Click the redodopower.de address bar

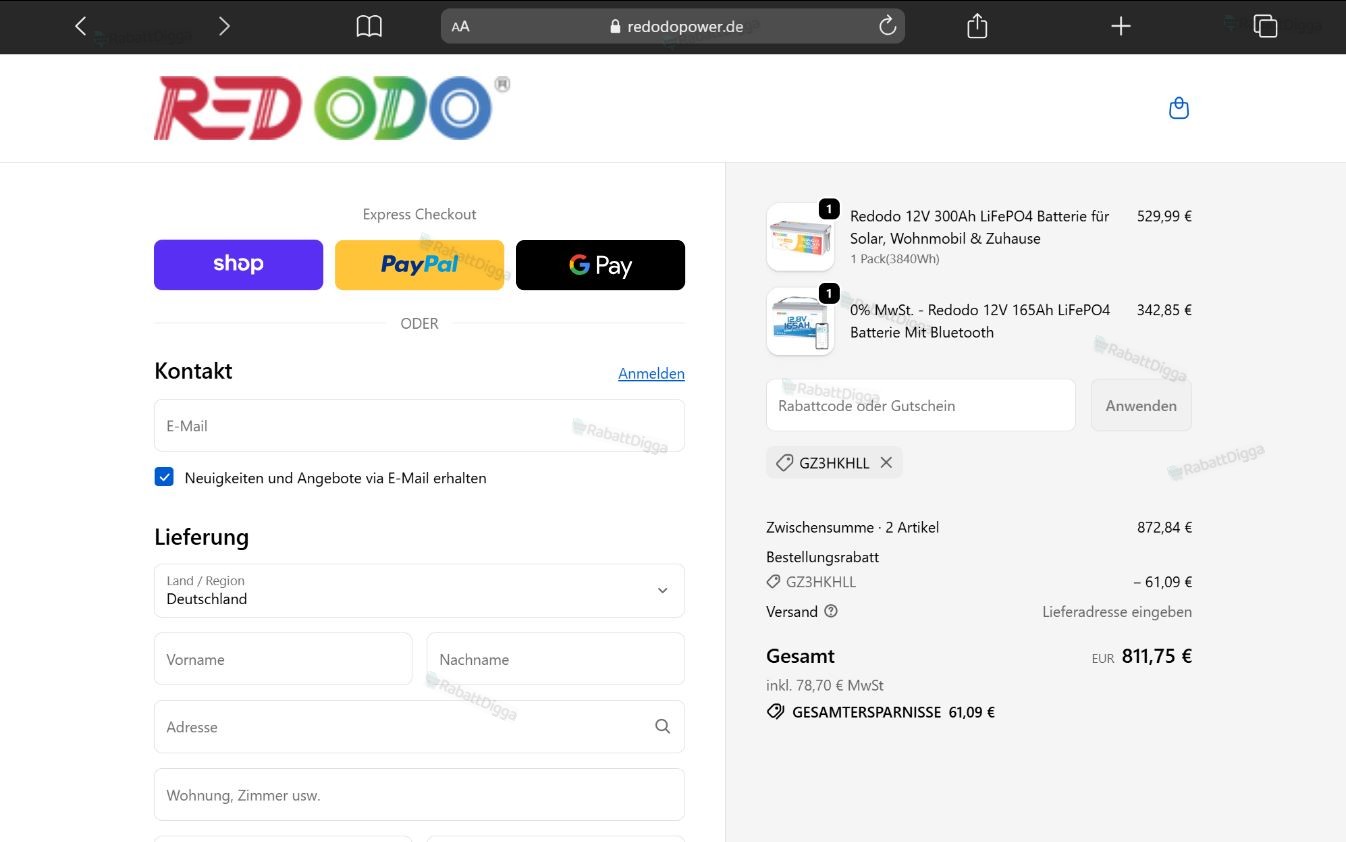(673, 26)
